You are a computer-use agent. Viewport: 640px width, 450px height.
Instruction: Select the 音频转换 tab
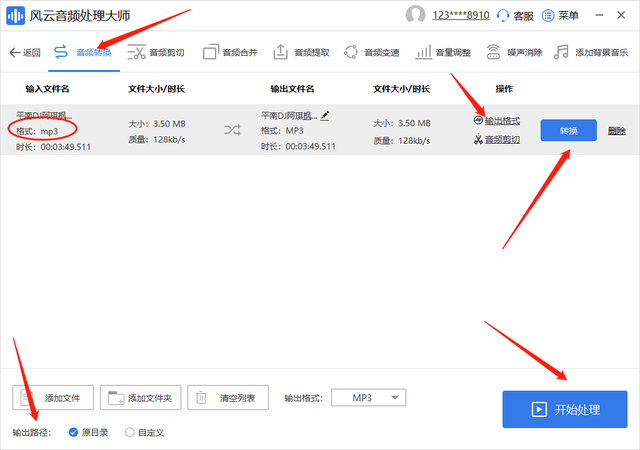pyautogui.click(x=84, y=52)
